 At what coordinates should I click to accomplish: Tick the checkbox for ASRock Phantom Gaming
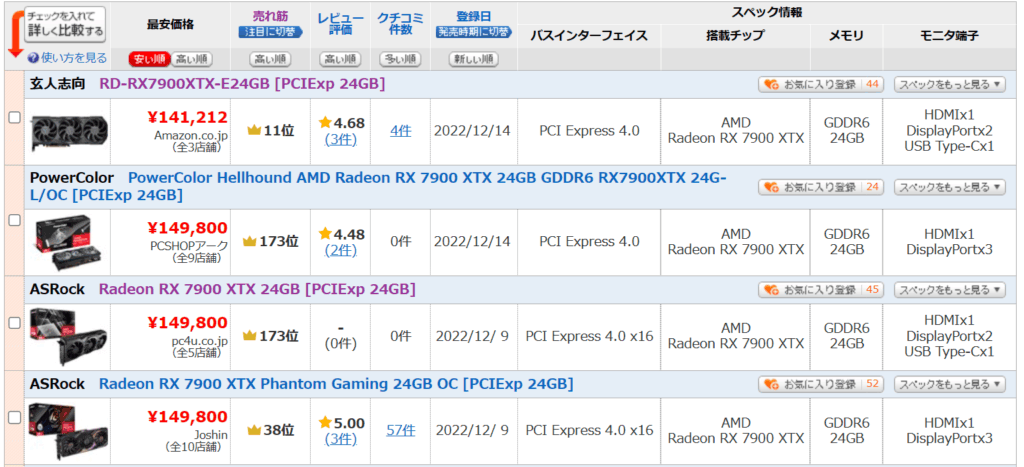tap(14, 417)
